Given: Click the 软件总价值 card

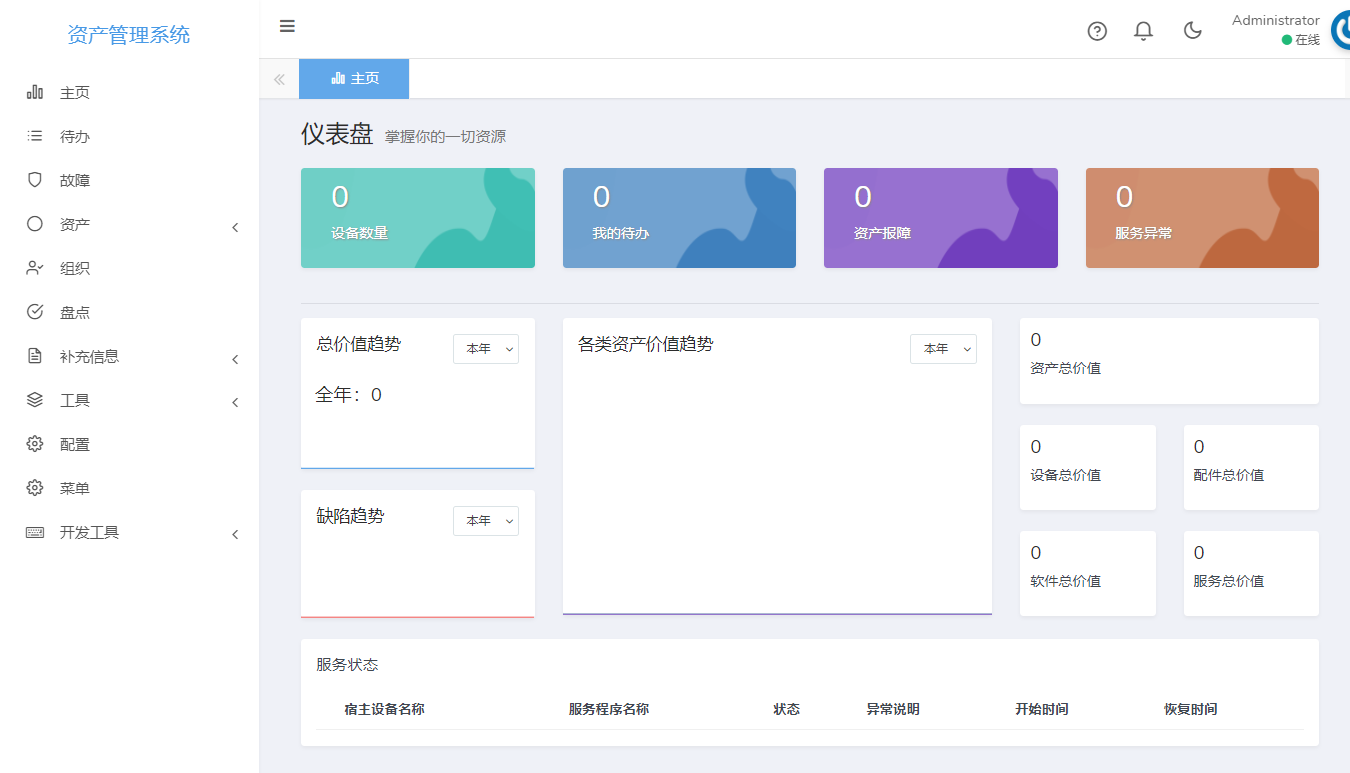Looking at the screenshot, I should click(1088, 573).
